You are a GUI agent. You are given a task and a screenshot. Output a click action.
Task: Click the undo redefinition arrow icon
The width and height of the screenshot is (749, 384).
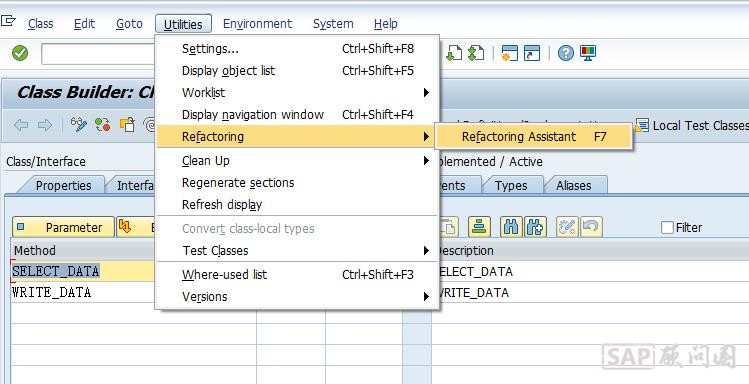591,227
